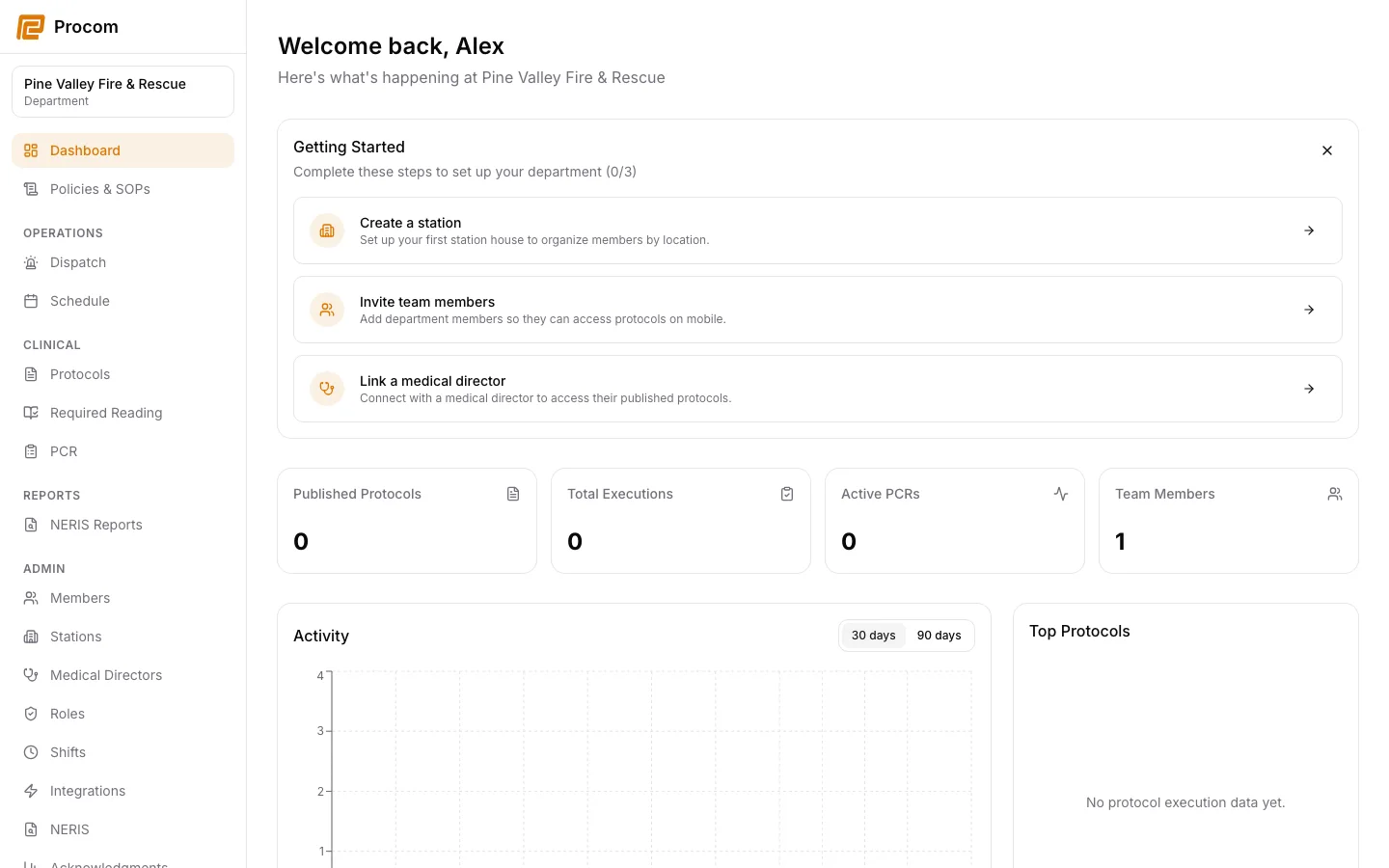The image size is (1389, 868).
Task: Open Protocols under Clinical
Action: point(123,374)
